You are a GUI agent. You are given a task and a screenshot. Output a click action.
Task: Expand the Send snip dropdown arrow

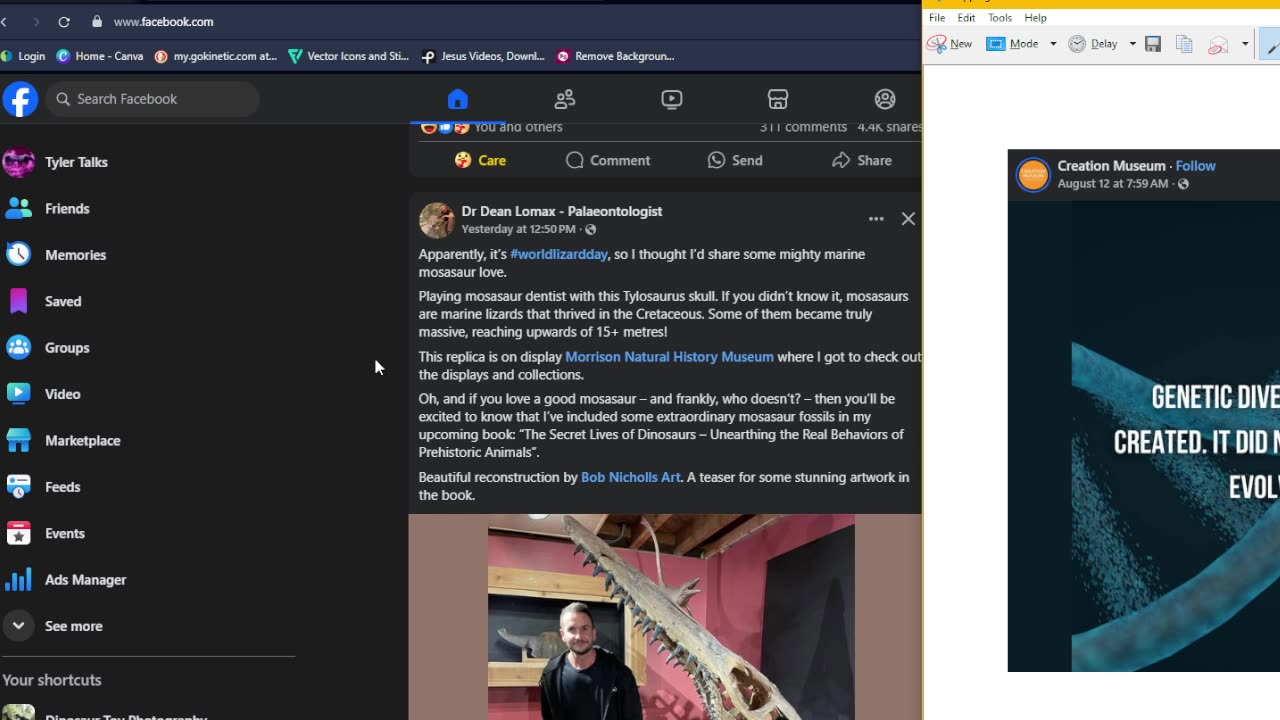click(1245, 44)
